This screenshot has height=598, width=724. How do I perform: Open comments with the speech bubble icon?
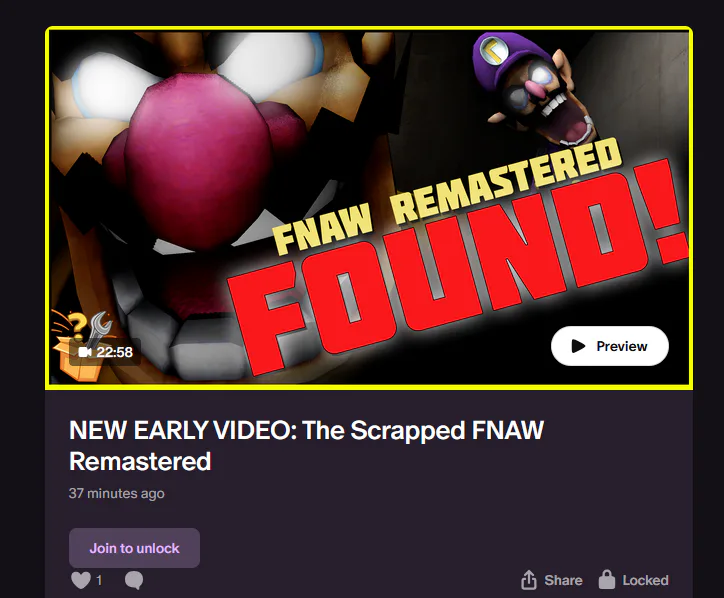tap(134, 580)
